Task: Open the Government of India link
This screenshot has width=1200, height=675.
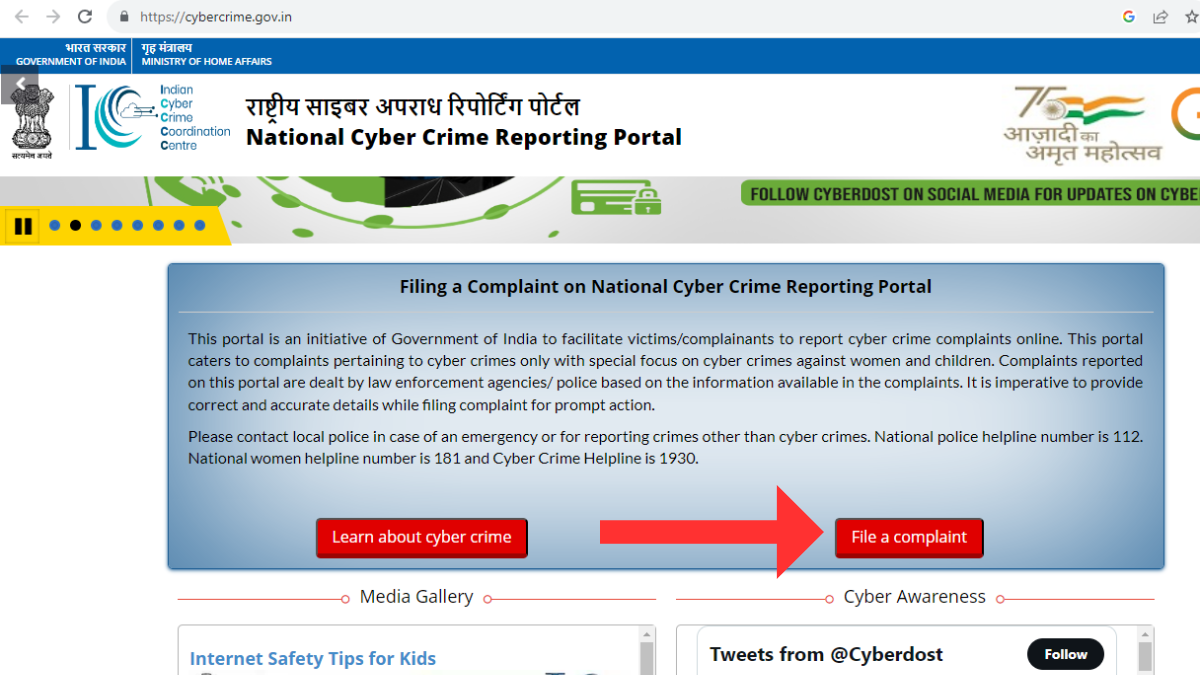Action: (x=71, y=55)
